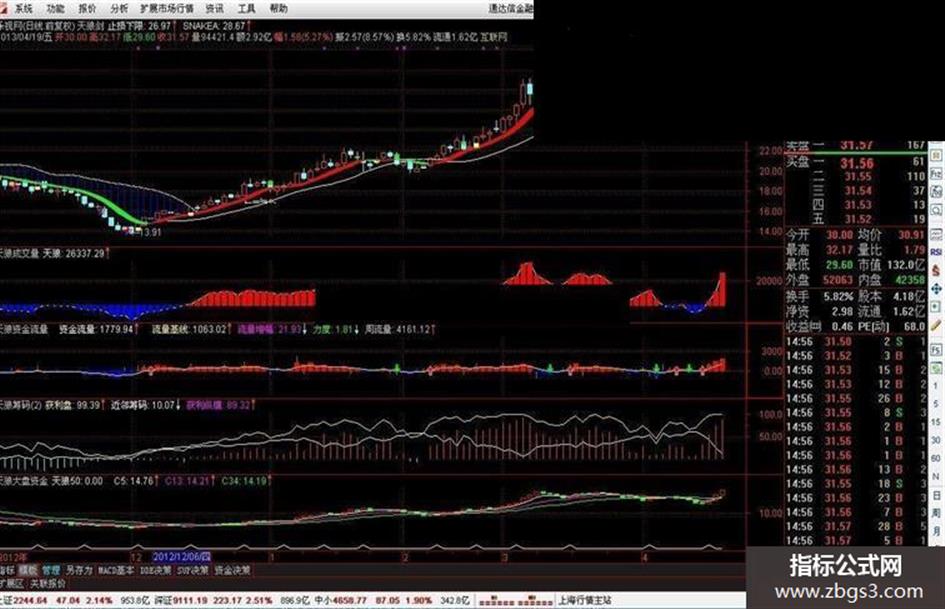Screen dimensions: 945x609
Task: Select the 关联报价 tab
Action: coord(48,584)
